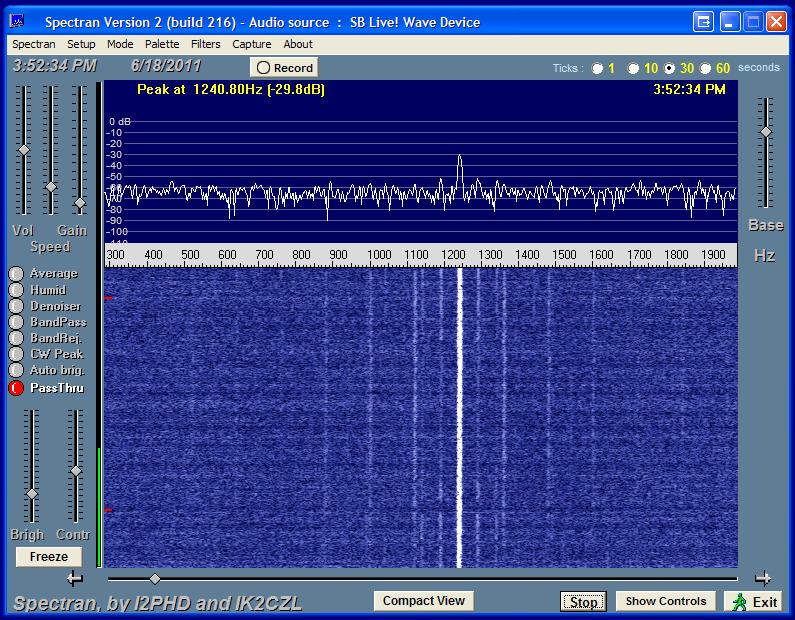Click the right arrow icon below the waterfall
This screenshot has height=620, width=795.
point(763,578)
